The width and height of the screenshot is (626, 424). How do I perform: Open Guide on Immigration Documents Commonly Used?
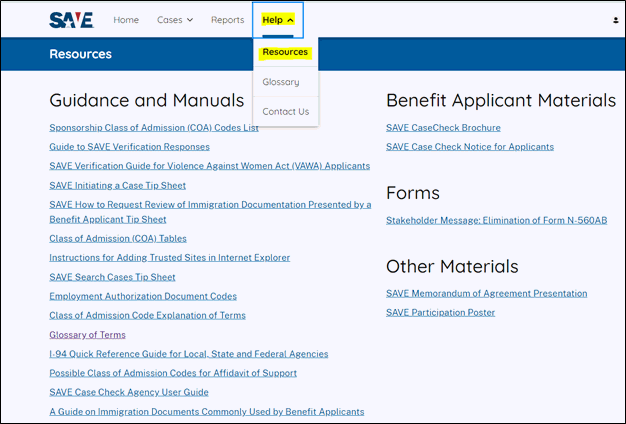(207, 412)
